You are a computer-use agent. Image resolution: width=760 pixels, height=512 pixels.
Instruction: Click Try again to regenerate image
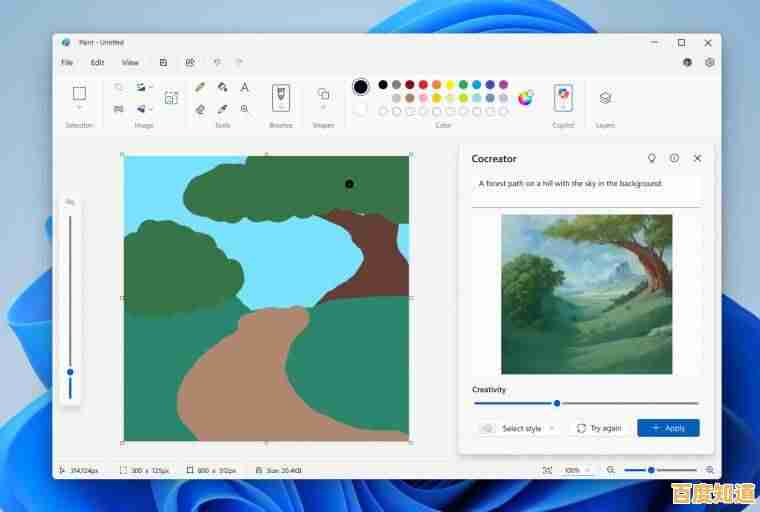coord(599,428)
